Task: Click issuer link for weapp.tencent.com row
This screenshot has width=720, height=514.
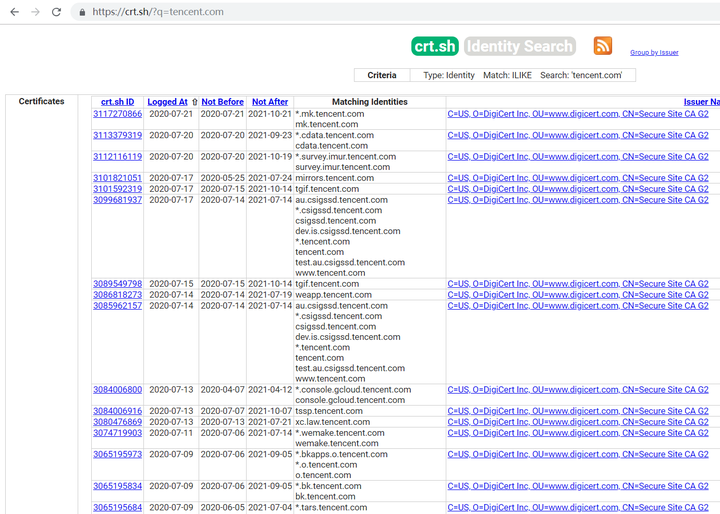Action: tap(578, 295)
